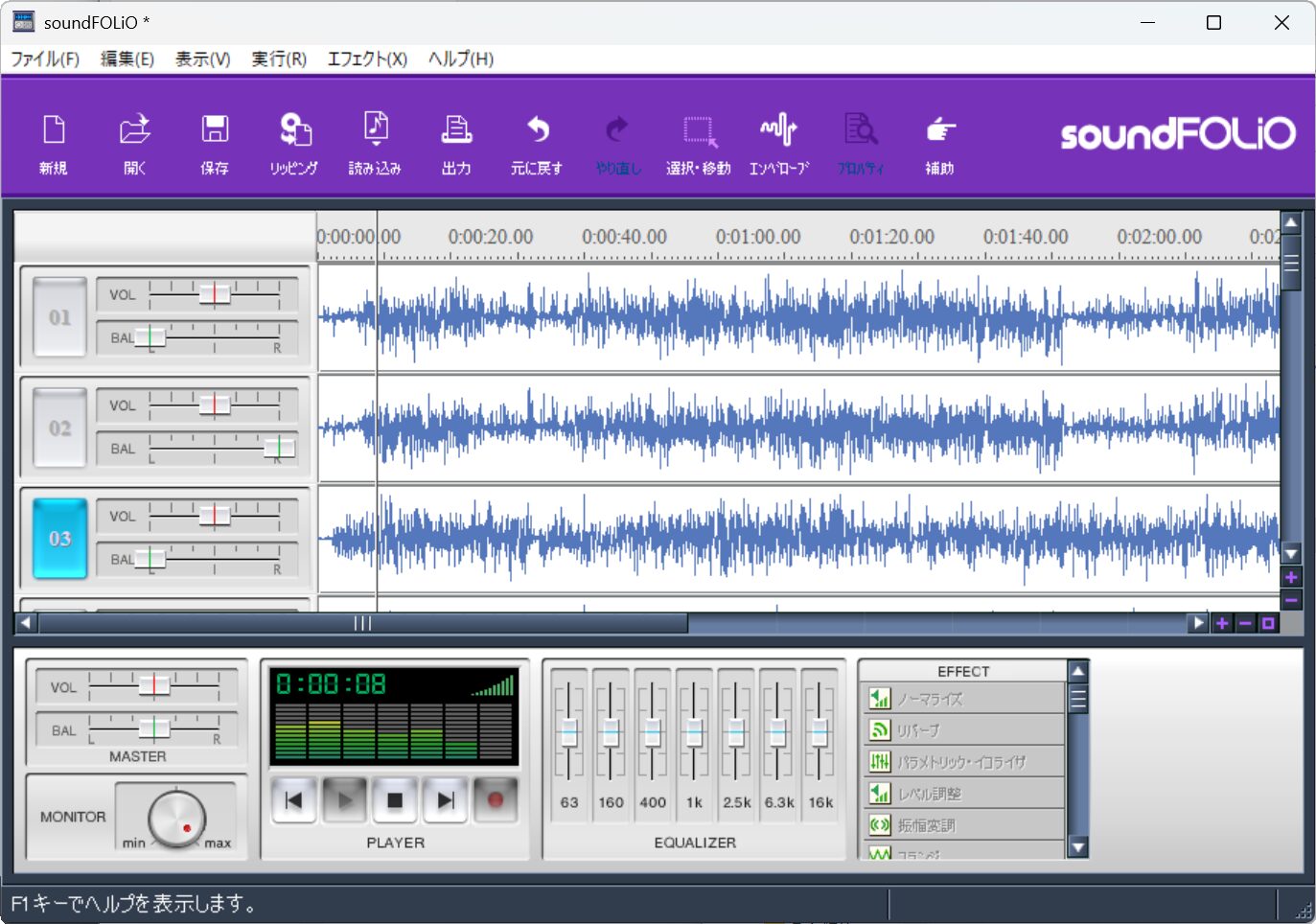This screenshot has height=924, width=1316.
Task: Select the 選択・移動 tool
Action: tap(699, 144)
